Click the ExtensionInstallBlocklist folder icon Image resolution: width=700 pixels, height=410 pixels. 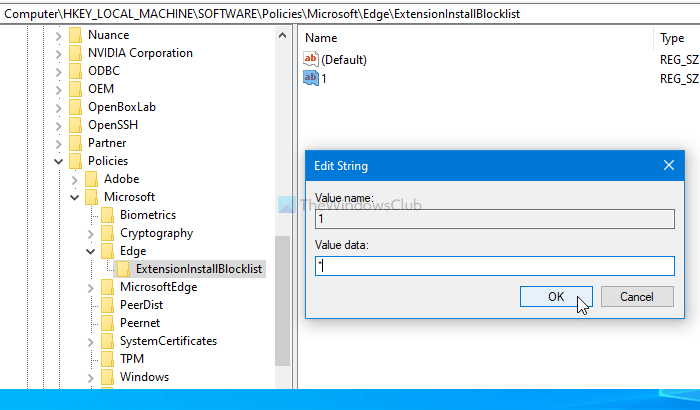click(124, 269)
